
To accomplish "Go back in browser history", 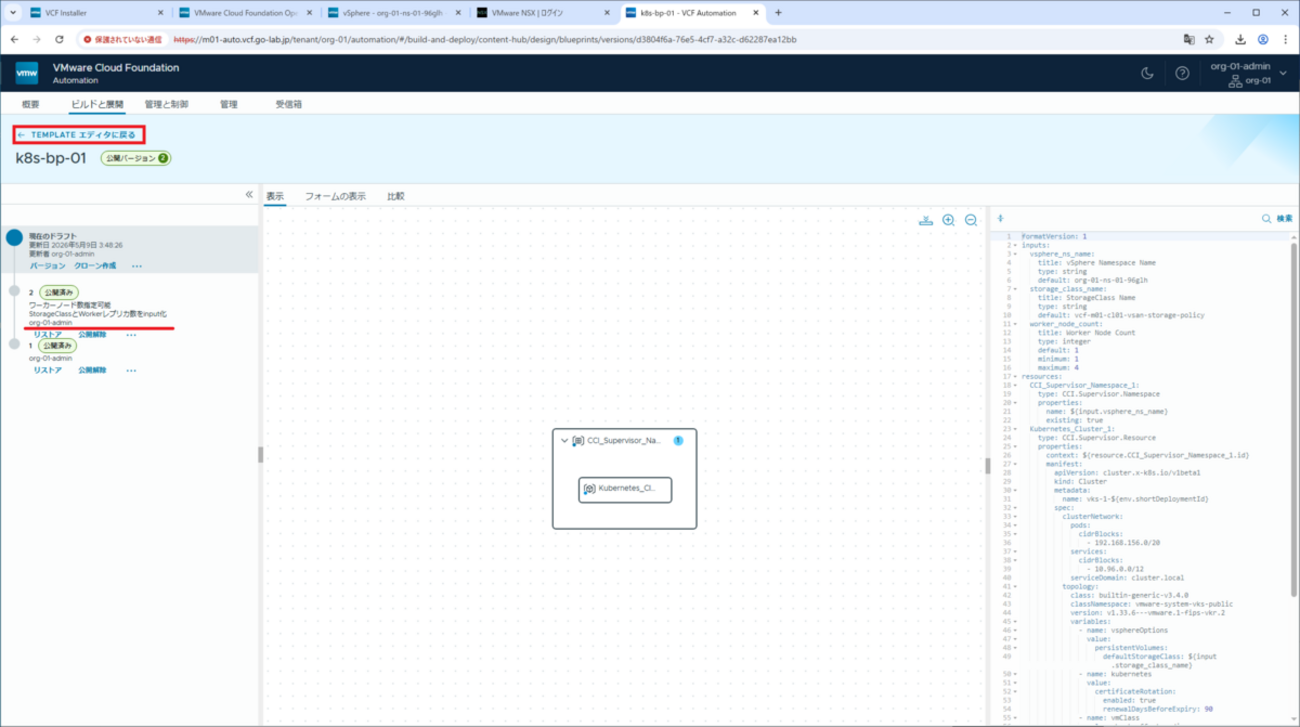I will [x=14, y=40].
